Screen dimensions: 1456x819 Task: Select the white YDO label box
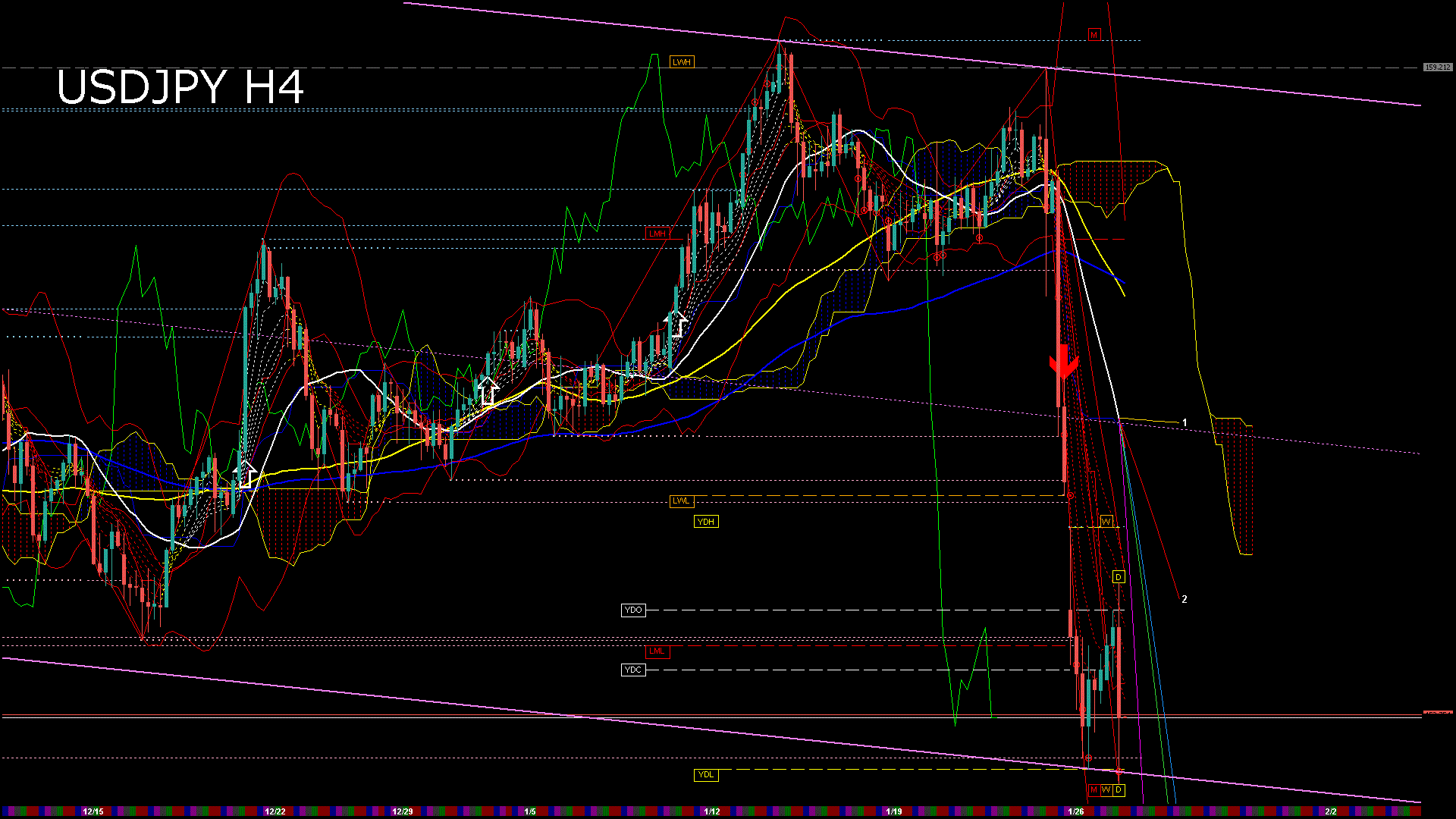(x=633, y=610)
